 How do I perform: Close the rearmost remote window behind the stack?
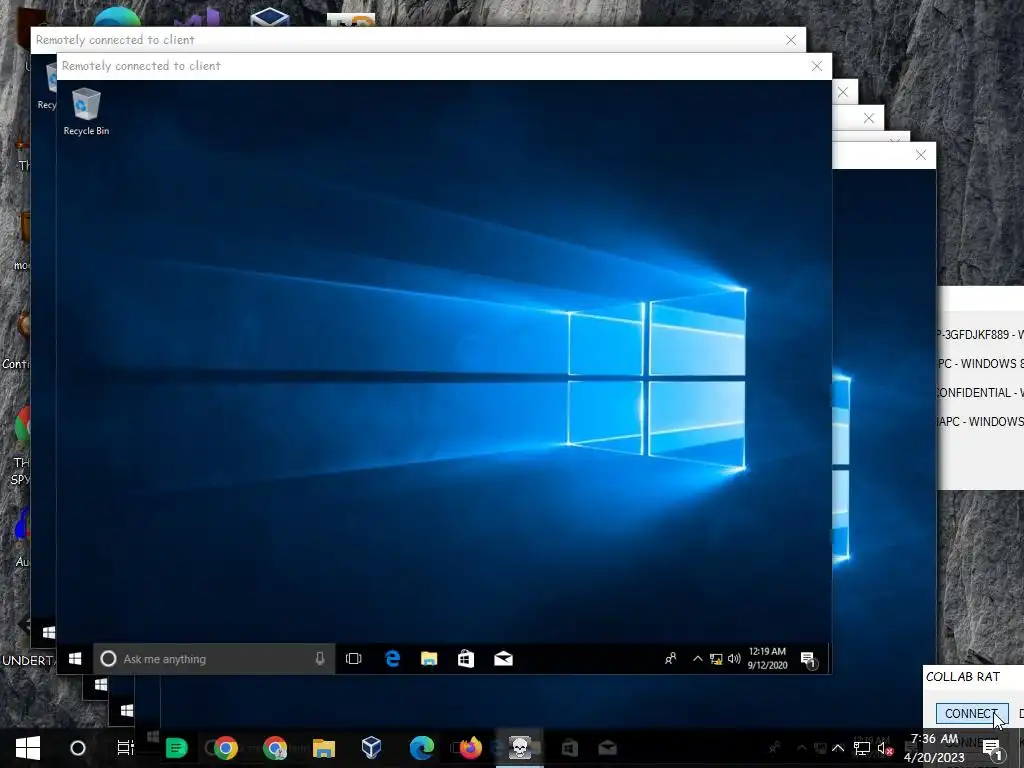pyautogui.click(x=921, y=155)
